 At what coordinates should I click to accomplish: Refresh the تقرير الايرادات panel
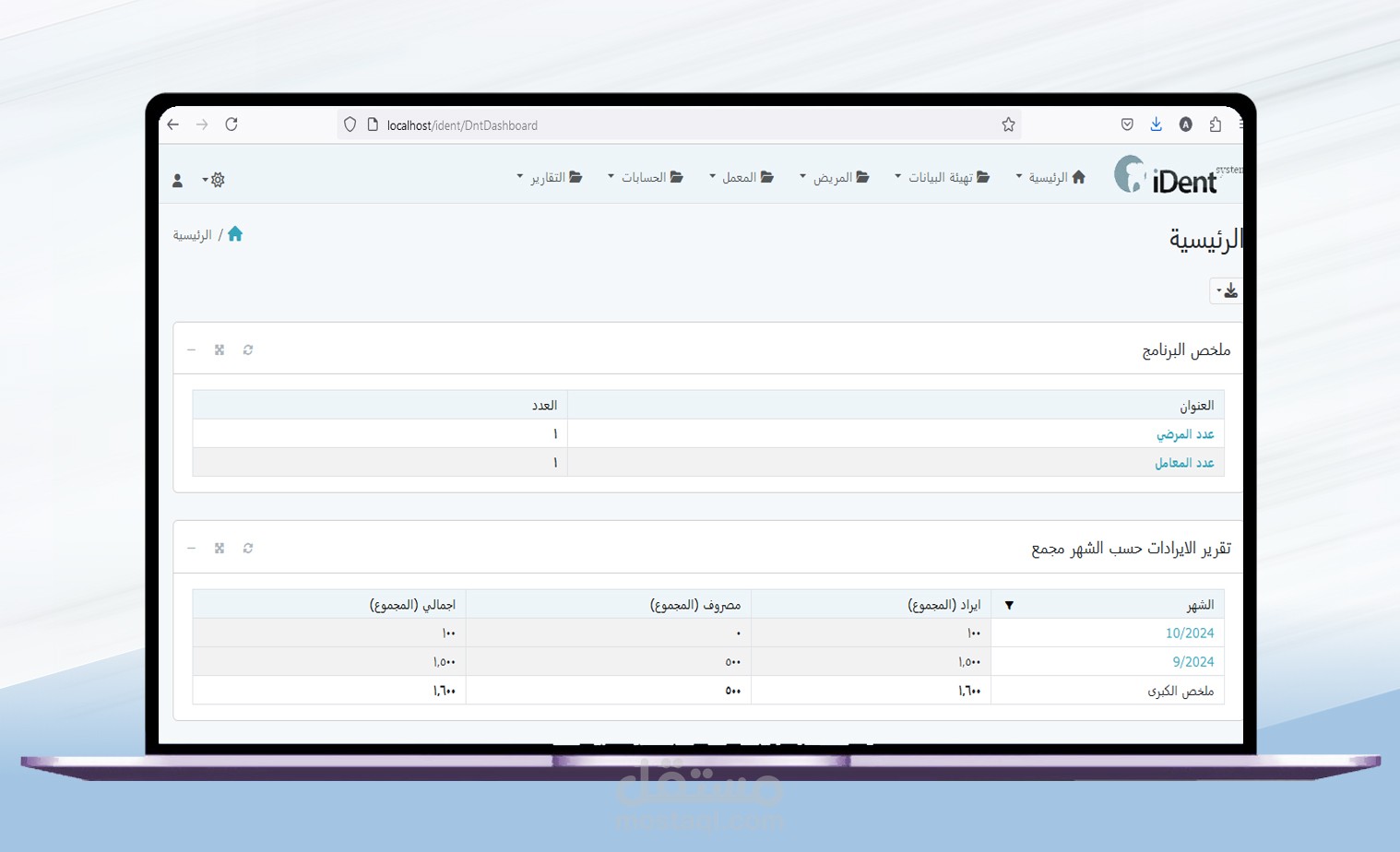[248, 548]
